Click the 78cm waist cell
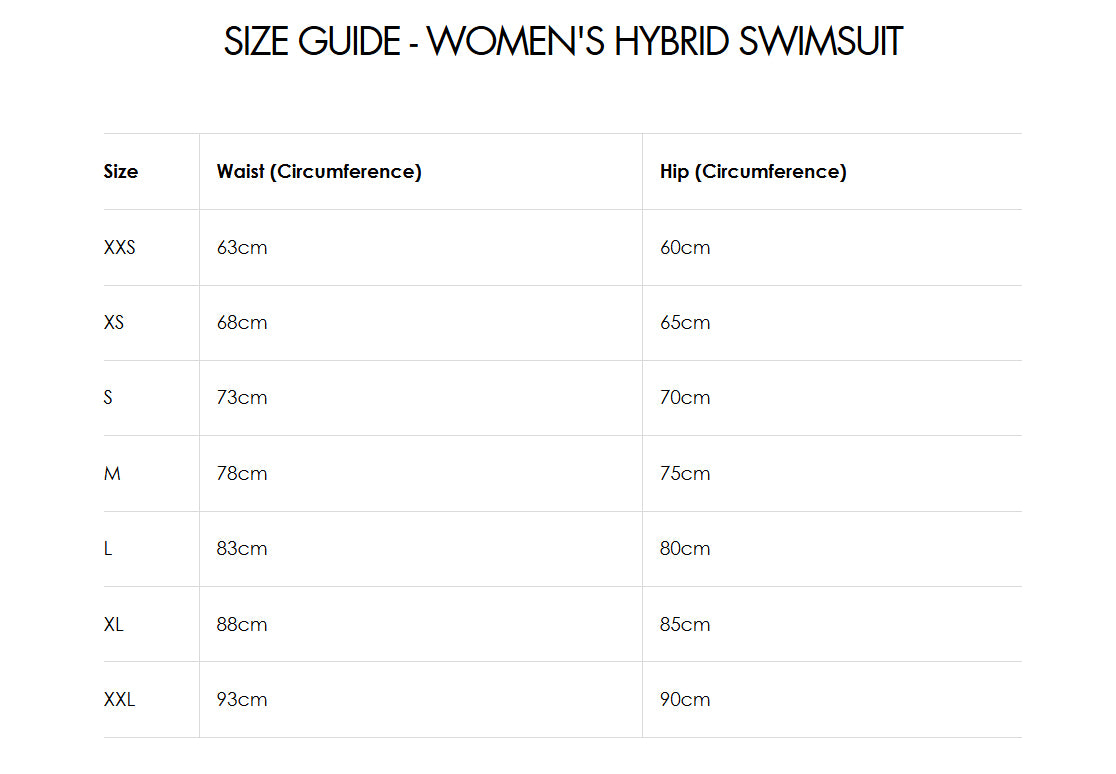Image resolution: width=1116 pixels, height=774 pixels. point(242,473)
